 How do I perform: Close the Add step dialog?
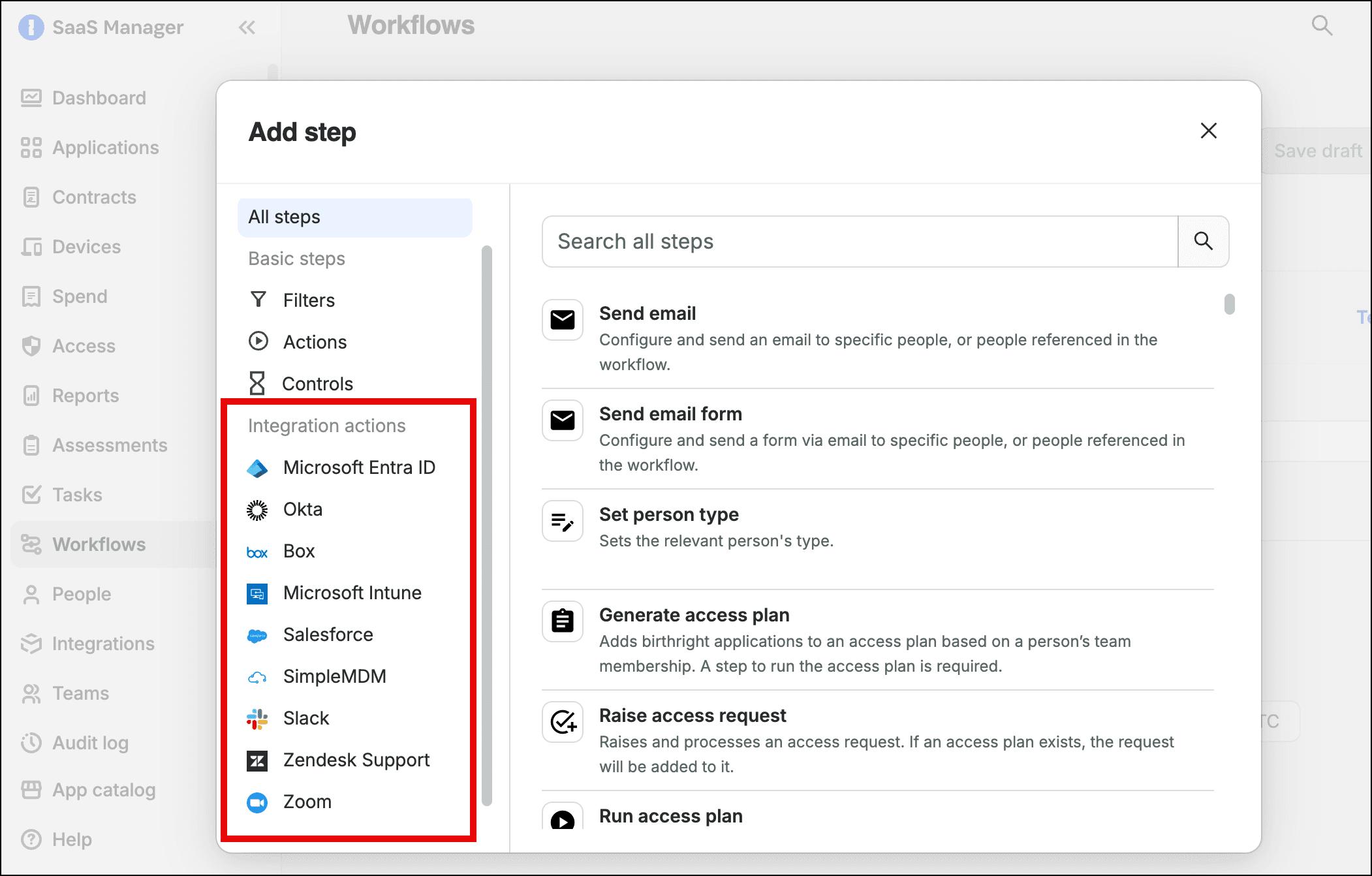point(1209,131)
